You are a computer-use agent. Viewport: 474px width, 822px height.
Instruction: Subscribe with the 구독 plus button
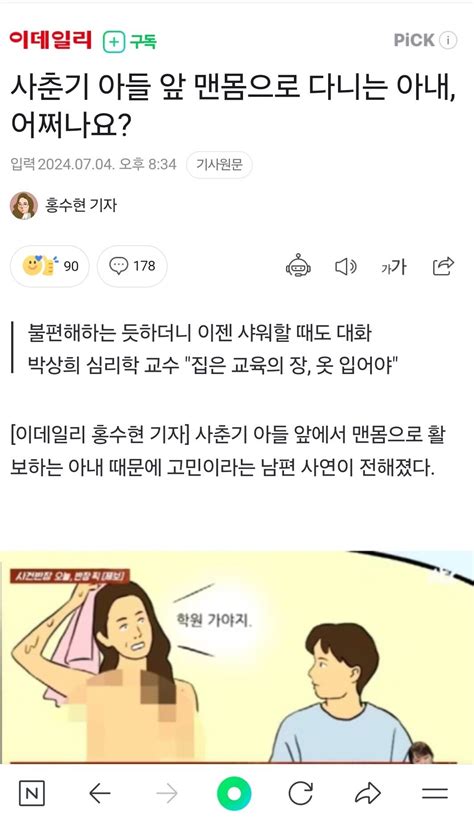[130, 41]
